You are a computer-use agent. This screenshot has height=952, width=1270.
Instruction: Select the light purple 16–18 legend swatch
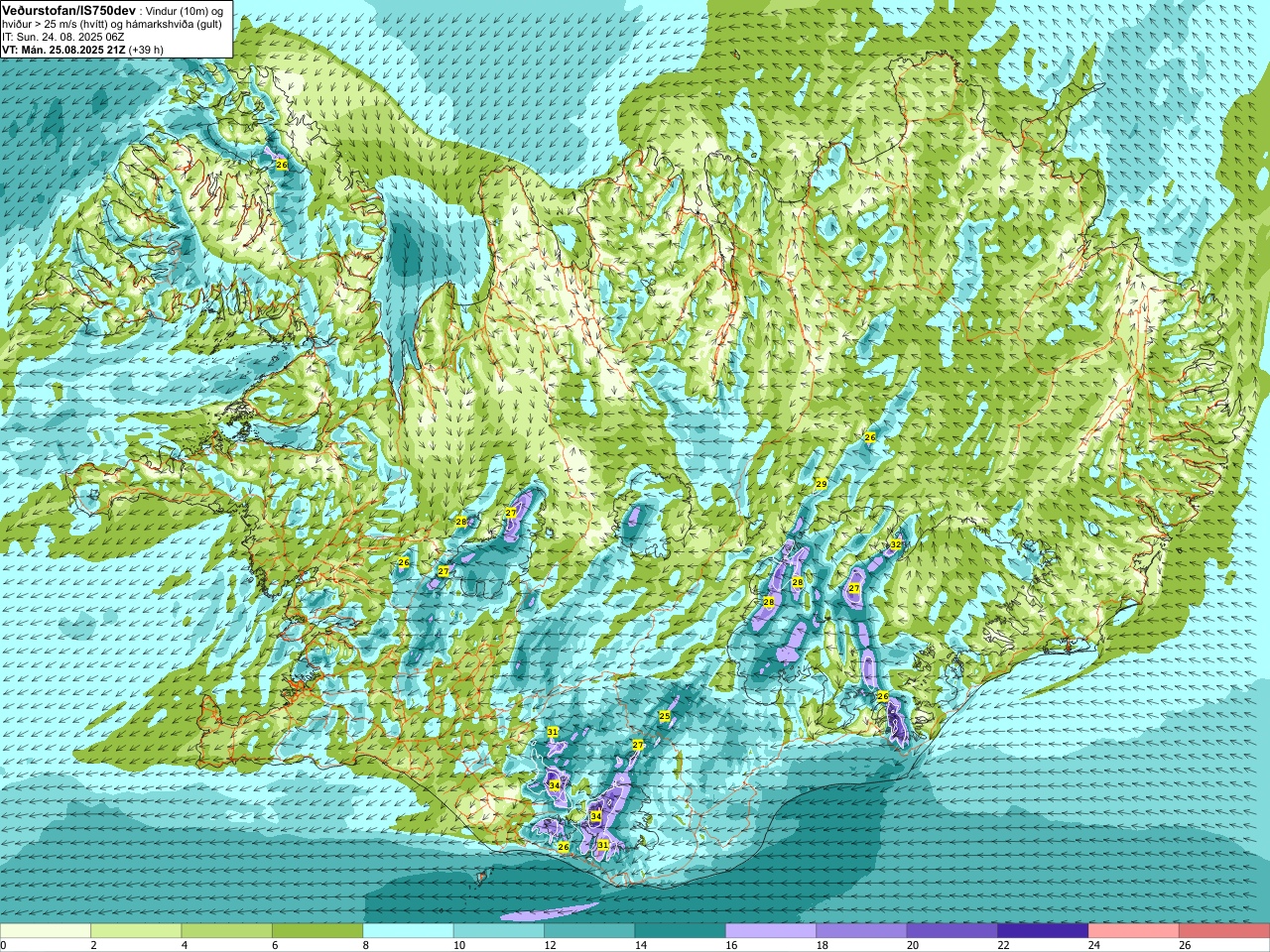pos(771,931)
